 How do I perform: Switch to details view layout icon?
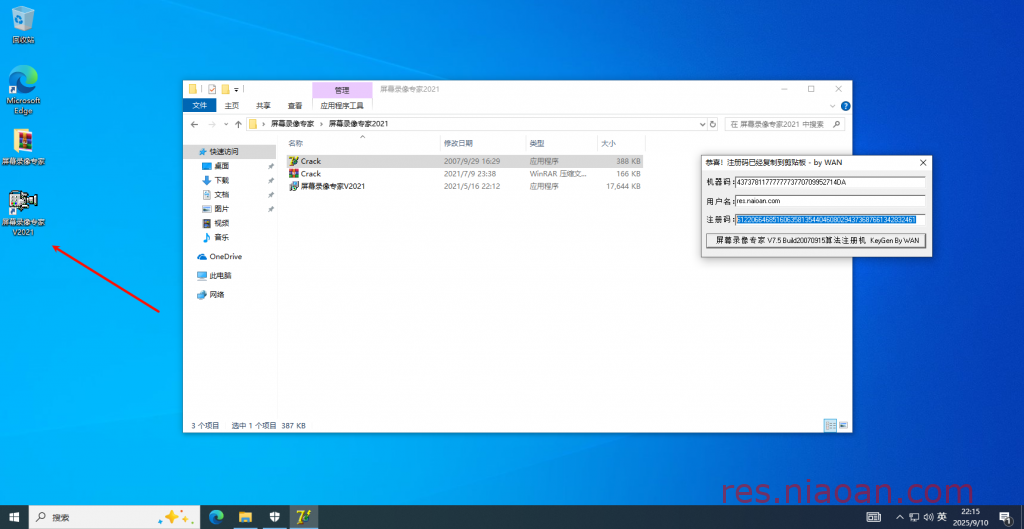click(830, 425)
